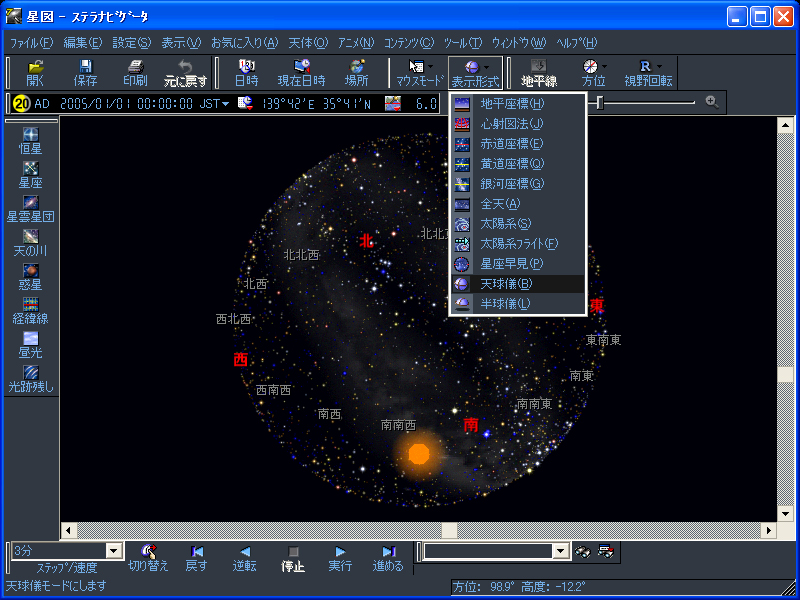This screenshot has height=600, width=800.
Task: Select 天球儀(B) from the display menu
Action: coord(516,284)
